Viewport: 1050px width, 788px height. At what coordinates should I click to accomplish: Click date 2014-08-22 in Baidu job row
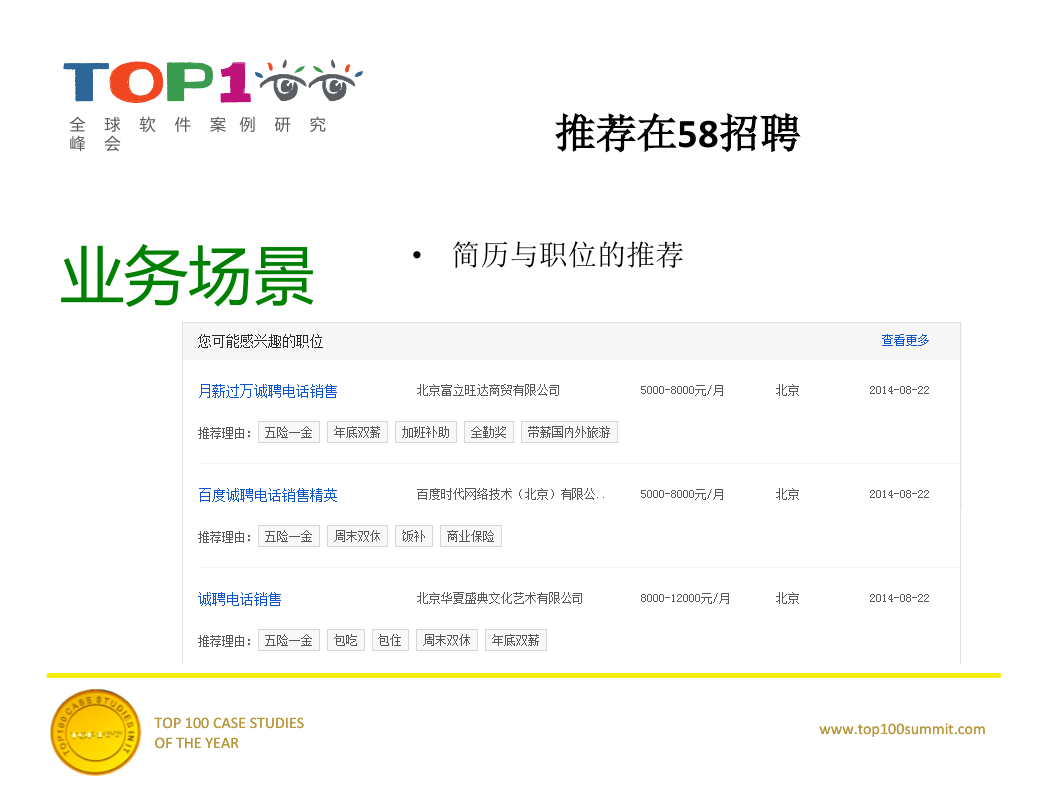[x=899, y=494]
